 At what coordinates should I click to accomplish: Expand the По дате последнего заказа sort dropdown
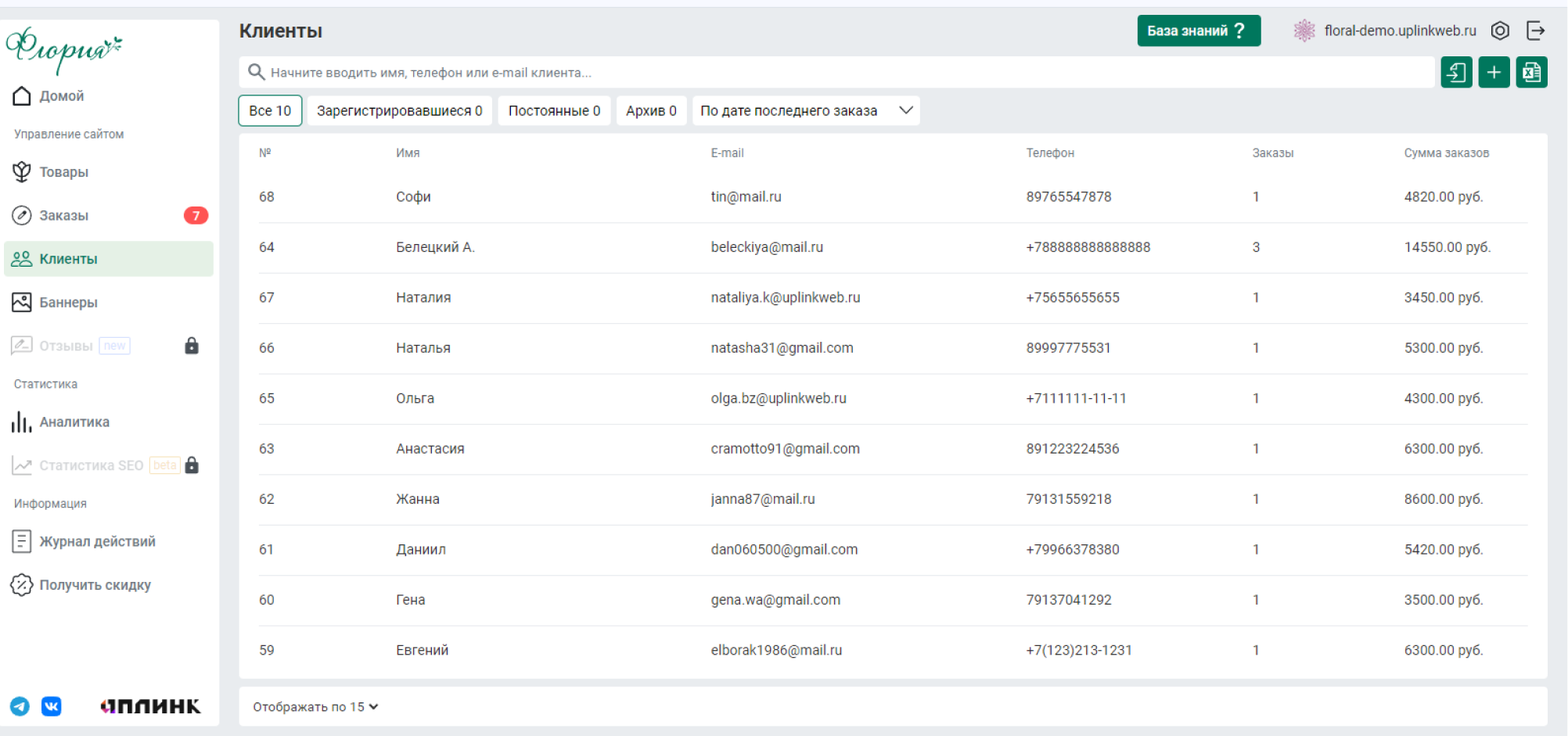point(806,111)
